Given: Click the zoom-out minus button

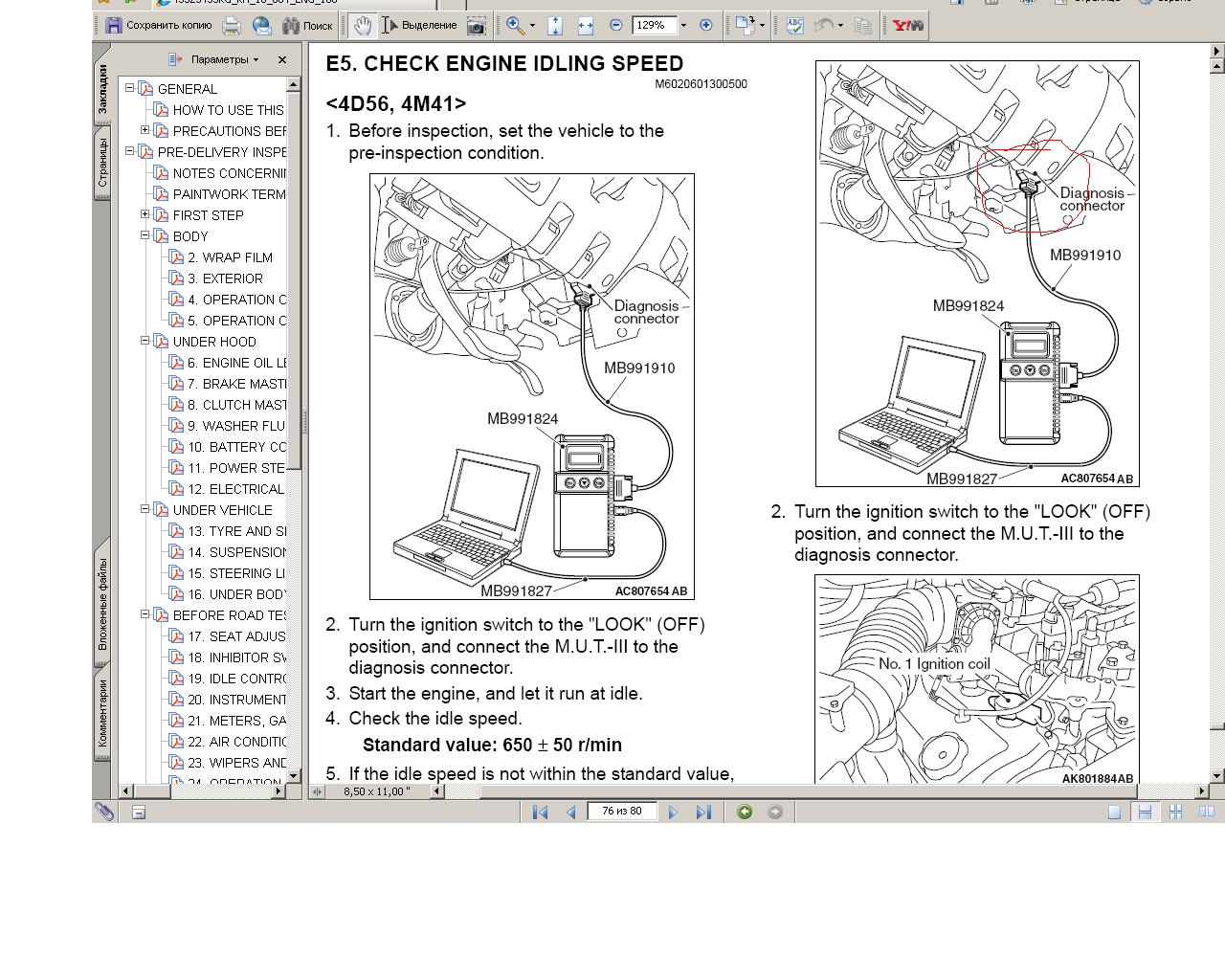Looking at the screenshot, I should coord(616,25).
